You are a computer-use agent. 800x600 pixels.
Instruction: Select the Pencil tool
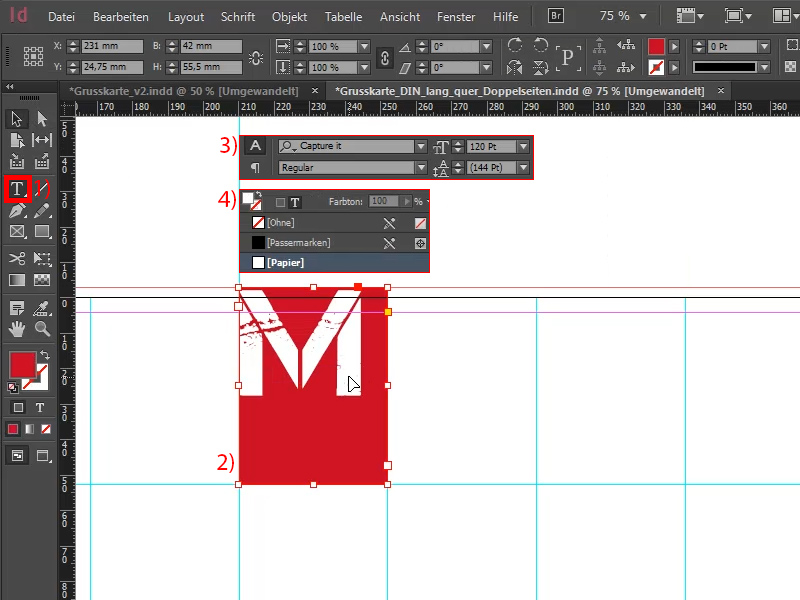tap(42, 210)
